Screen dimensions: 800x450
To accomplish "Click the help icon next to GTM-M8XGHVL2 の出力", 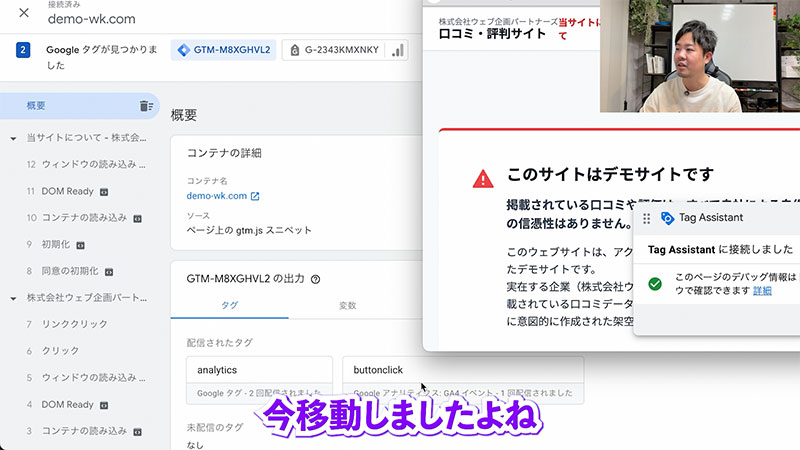I will pos(316,279).
